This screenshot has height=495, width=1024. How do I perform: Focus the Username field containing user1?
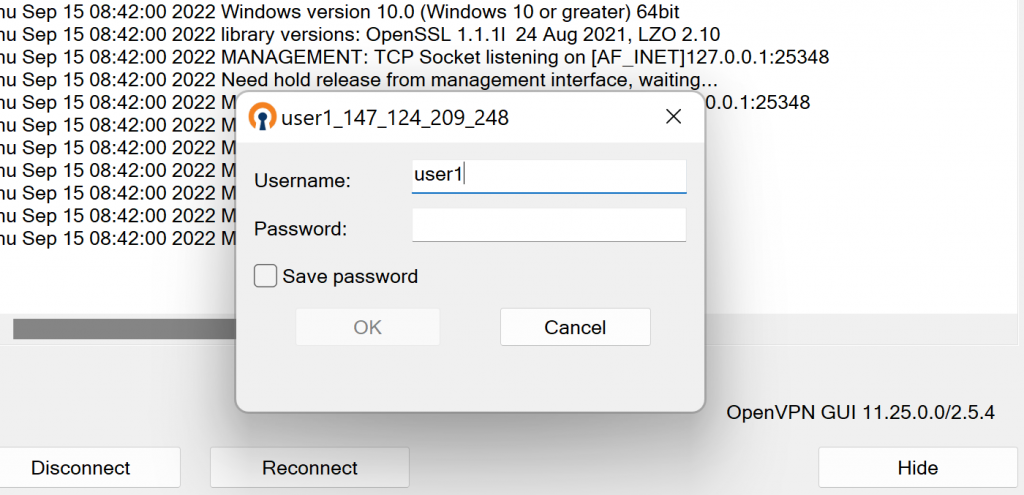coord(549,176)
